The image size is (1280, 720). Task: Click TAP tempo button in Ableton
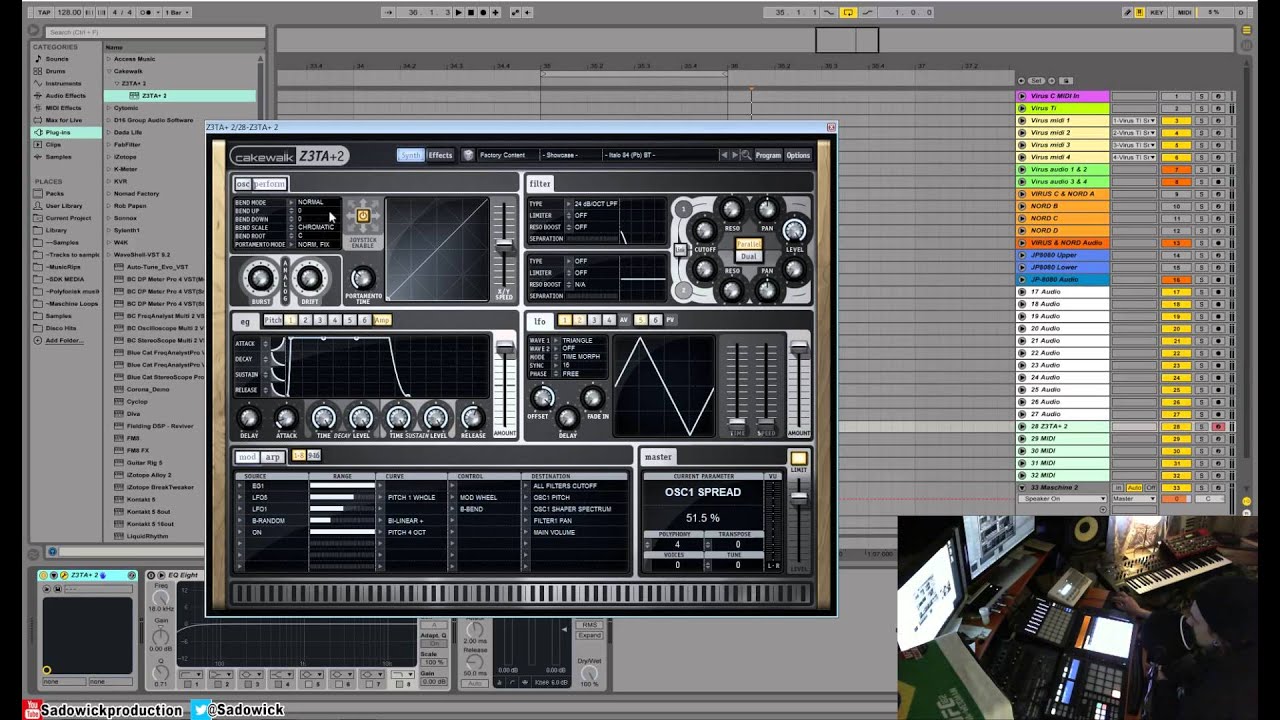(x=44, y=12)
